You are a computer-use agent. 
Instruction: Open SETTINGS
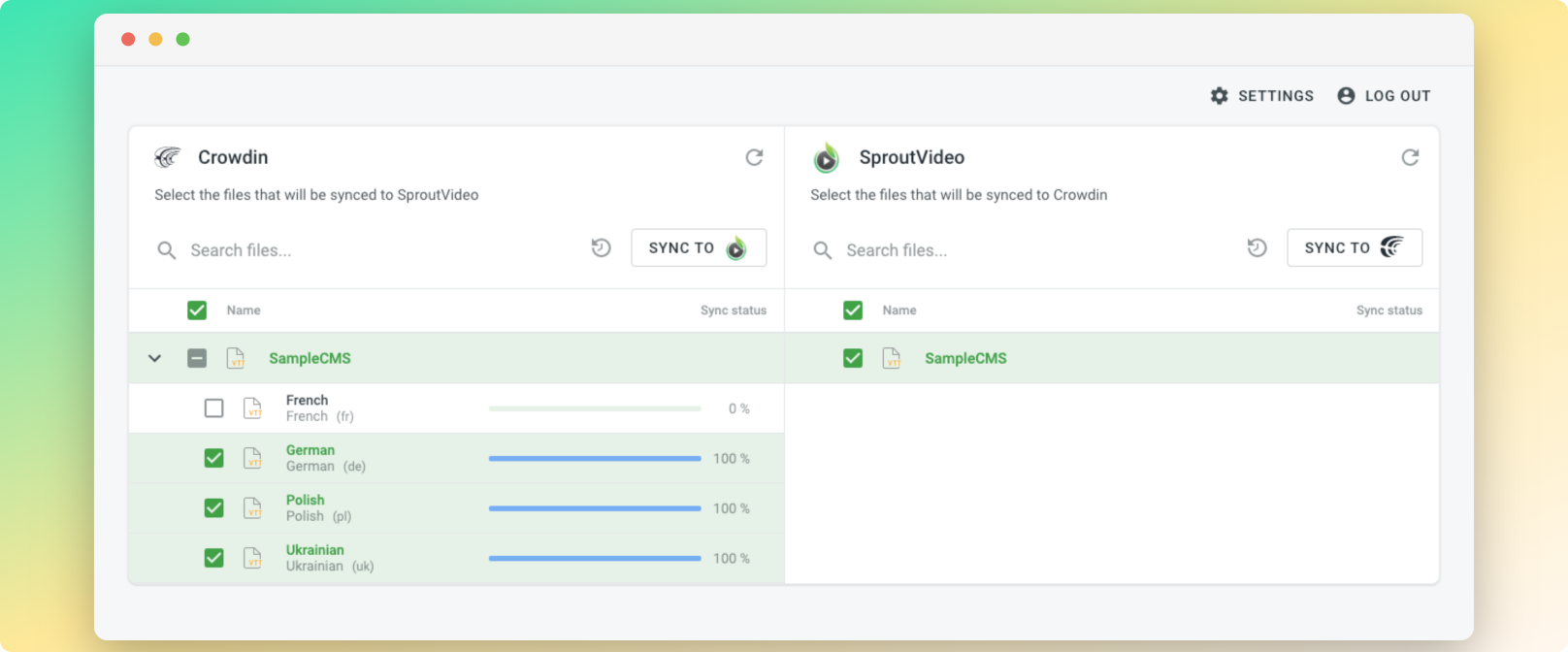click(x=1262, y=95)
